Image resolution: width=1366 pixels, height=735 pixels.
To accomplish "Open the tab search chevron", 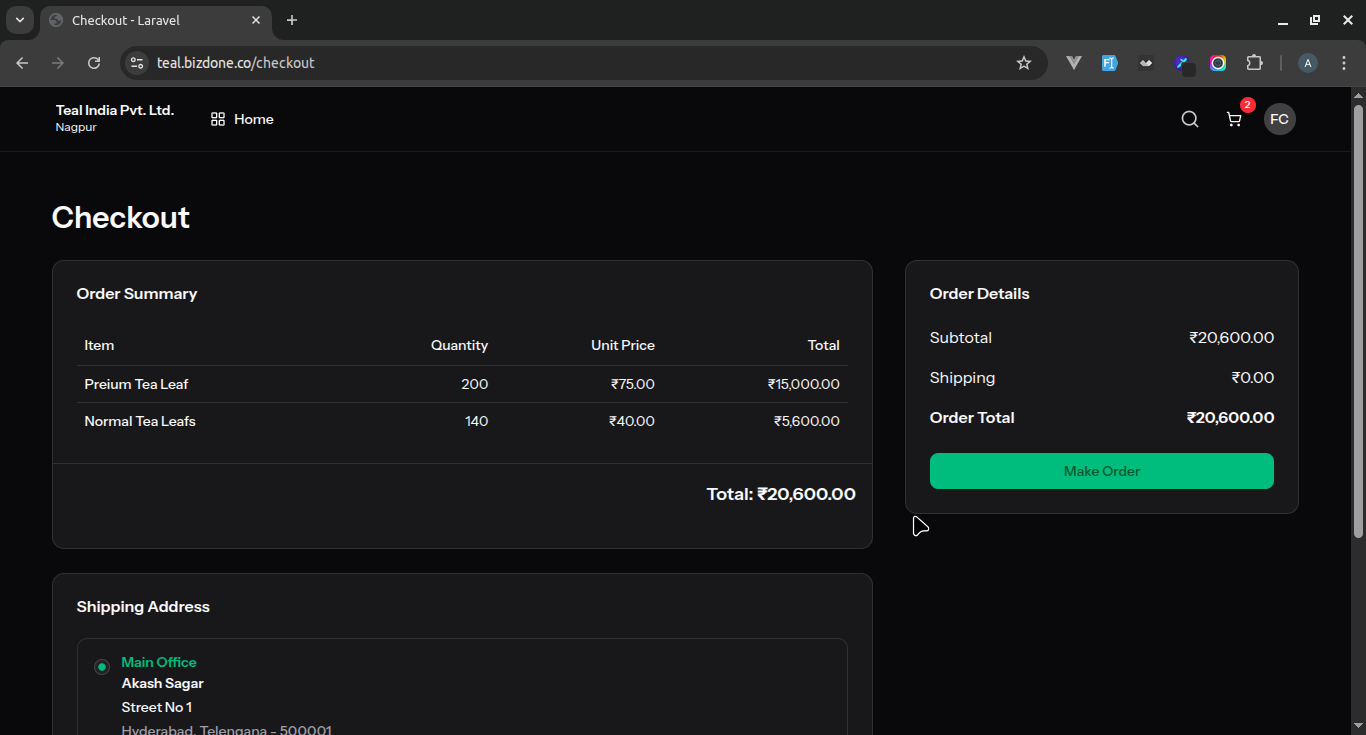I will pyautogui.click(x=19, y=20).
